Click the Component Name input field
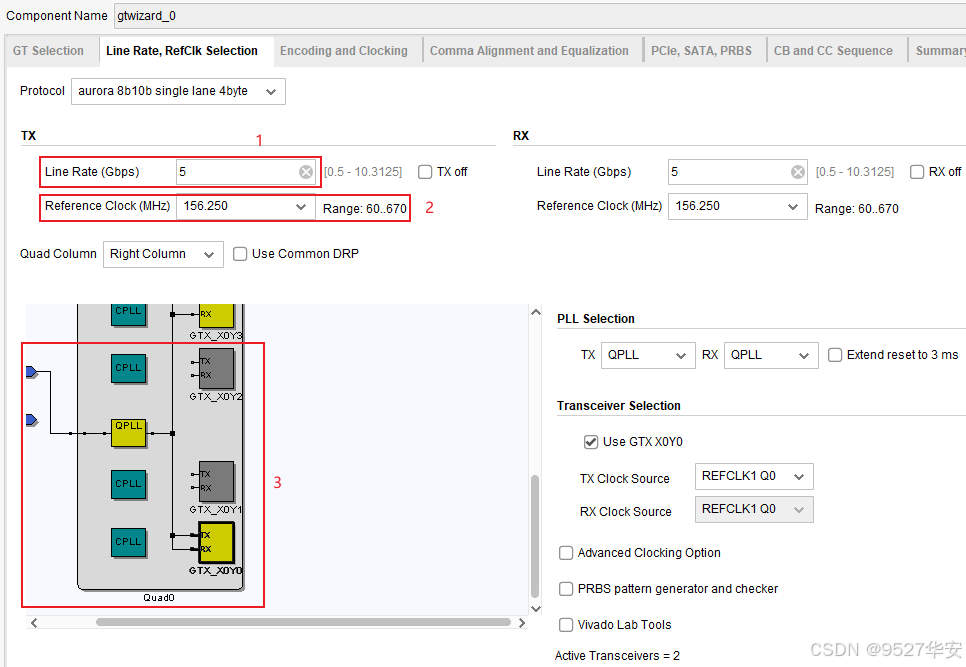Image resolution: width=966 pixels, height=667 pixels. click(540, 15)
